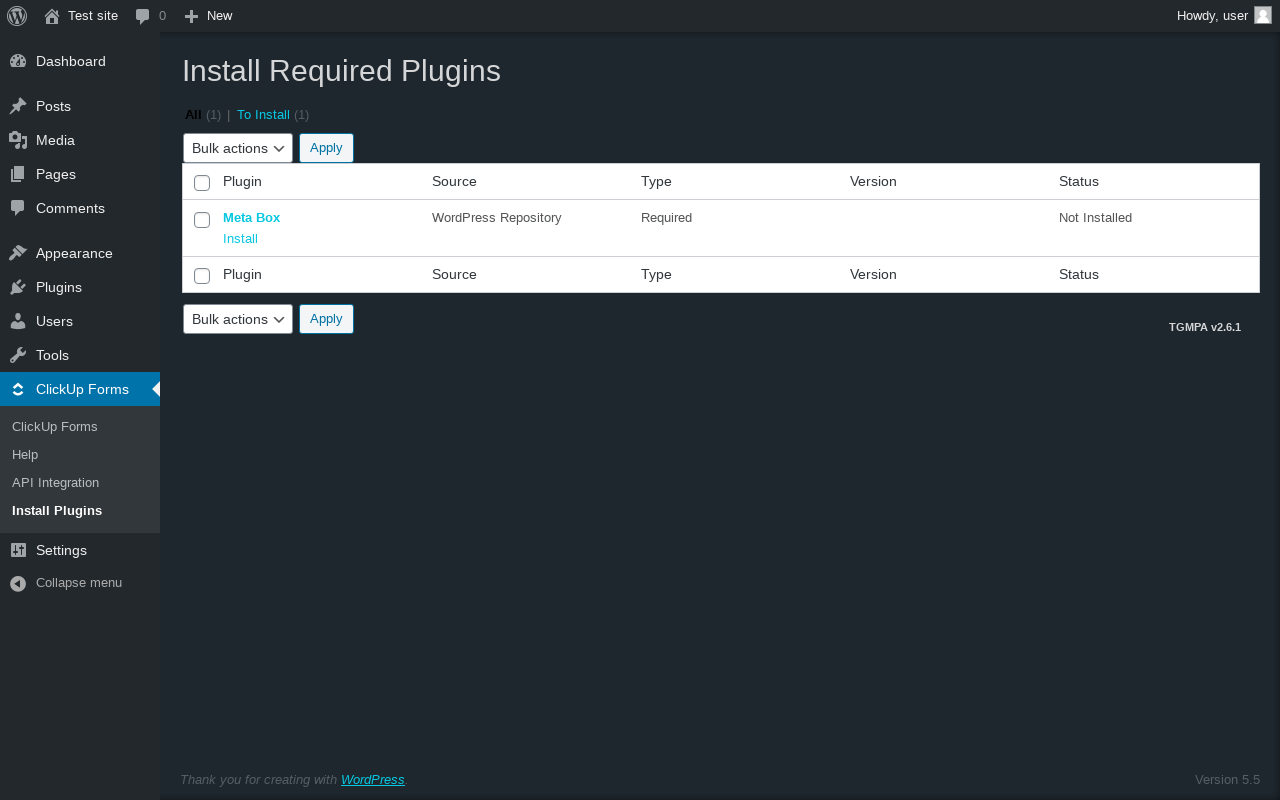Viewport: 1280px width, 800px height.
Task: Open the top Bulk actions dropdown
Action: [238, 148]
